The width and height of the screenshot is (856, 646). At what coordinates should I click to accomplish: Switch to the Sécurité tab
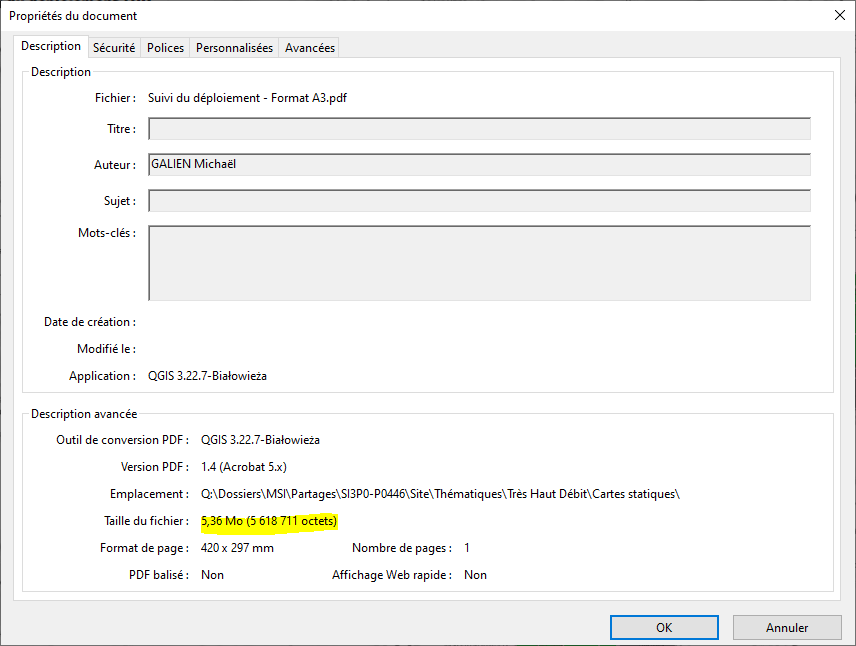(x=114, y=47)
